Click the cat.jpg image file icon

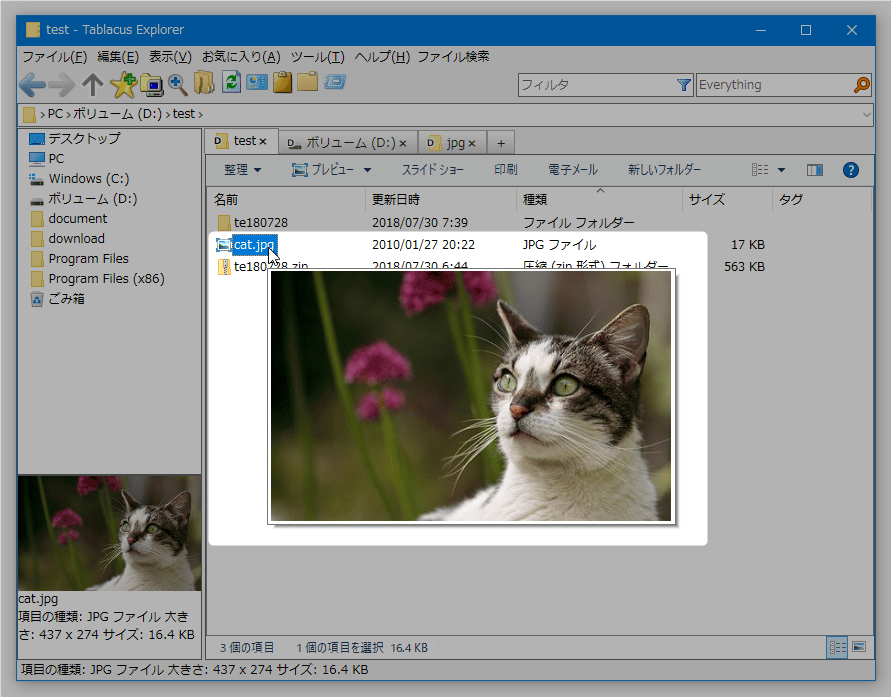coord(223,245)
